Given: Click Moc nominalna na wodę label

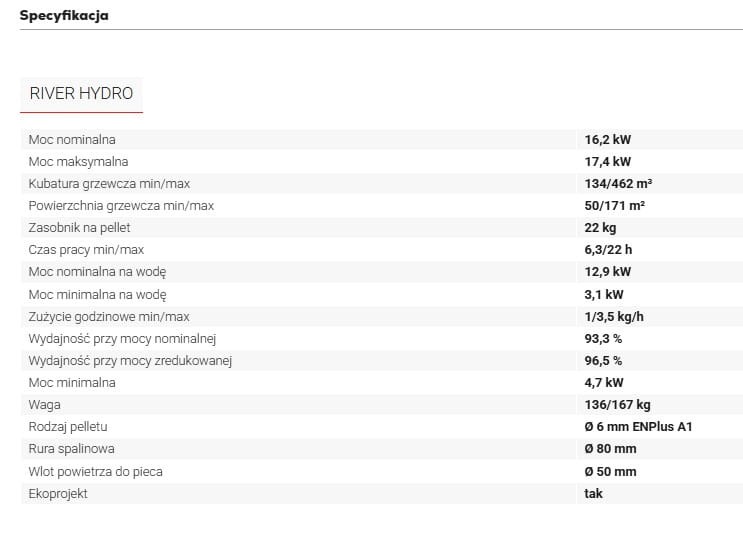Looking at the screenshot, I should [x=97, y=272].
